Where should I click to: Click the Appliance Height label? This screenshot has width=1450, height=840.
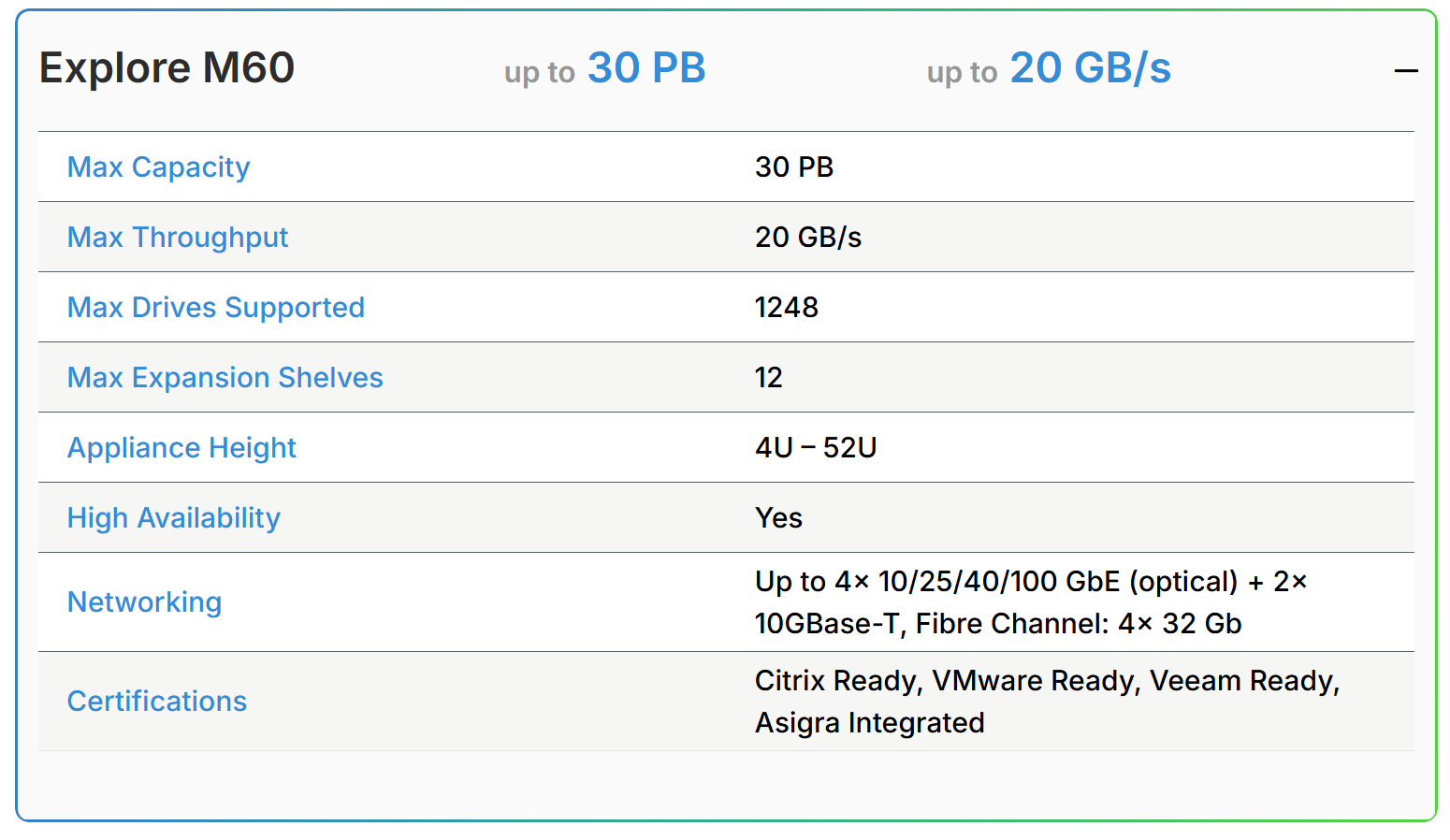click(x=181, y=447)
